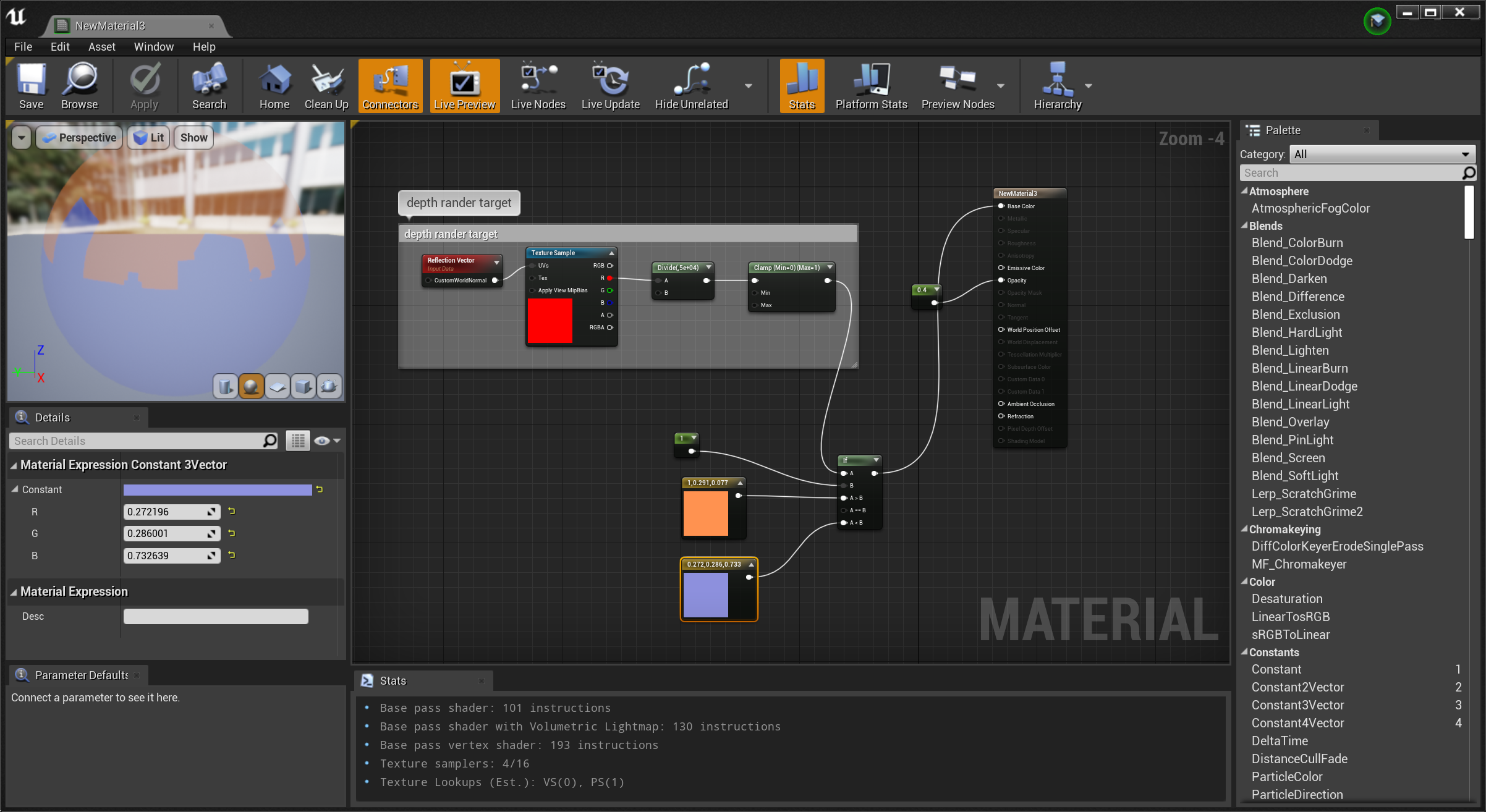Select sphere preview mesh icon

point(251,387)
